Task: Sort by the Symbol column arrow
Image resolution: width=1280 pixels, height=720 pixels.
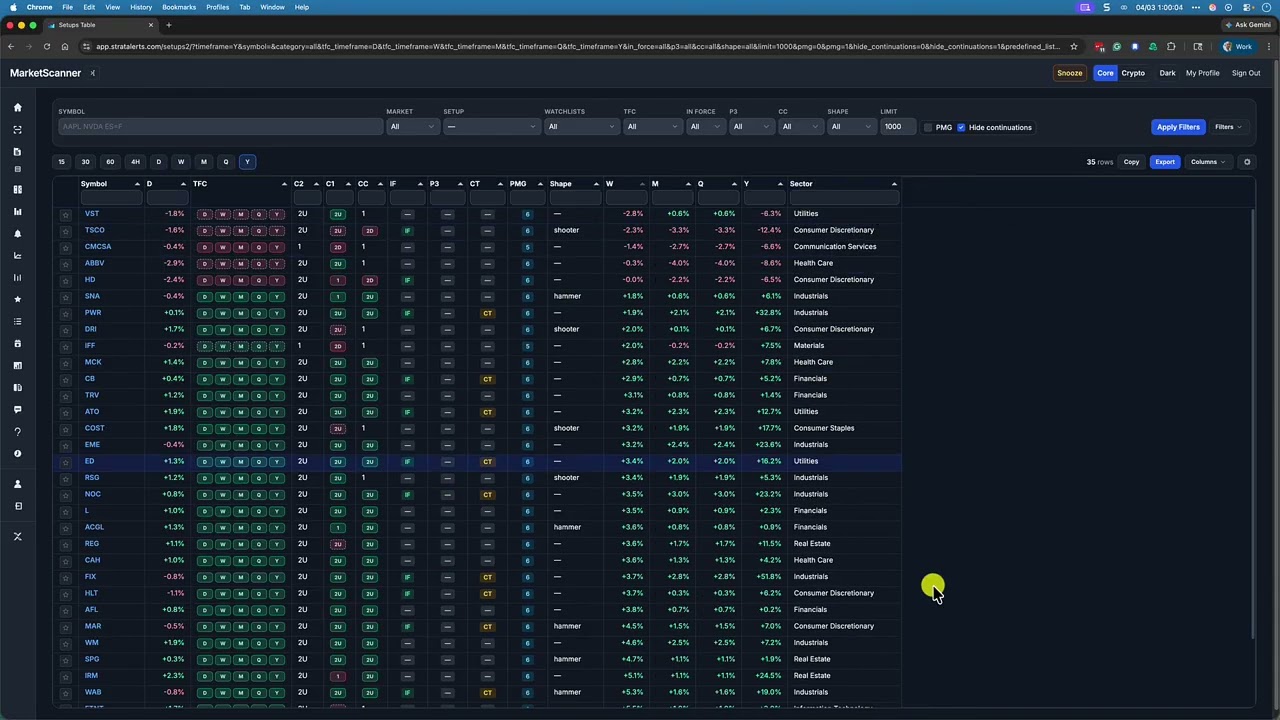Action: click(137, 184)
